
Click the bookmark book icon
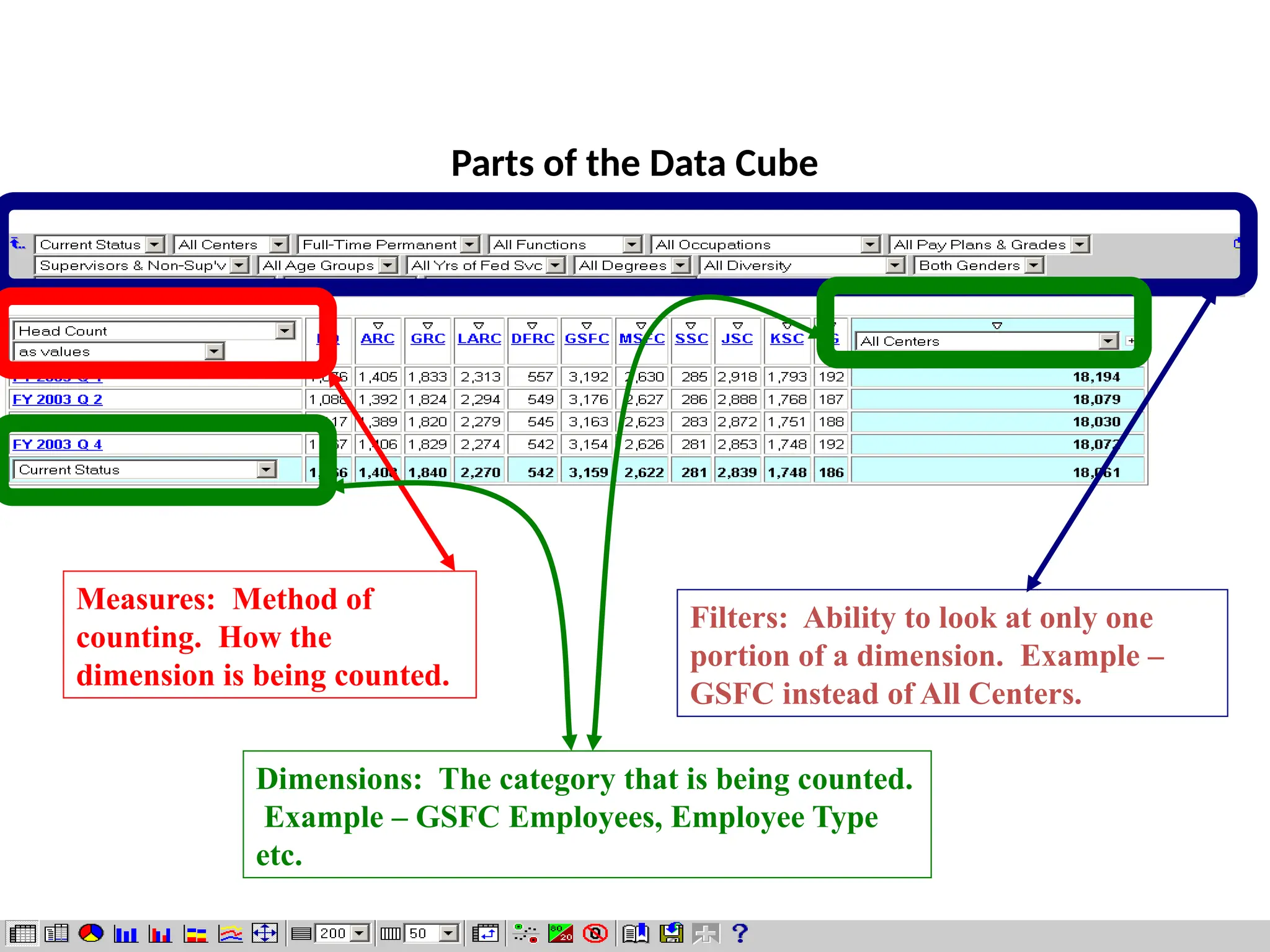(x=636, y=933)
